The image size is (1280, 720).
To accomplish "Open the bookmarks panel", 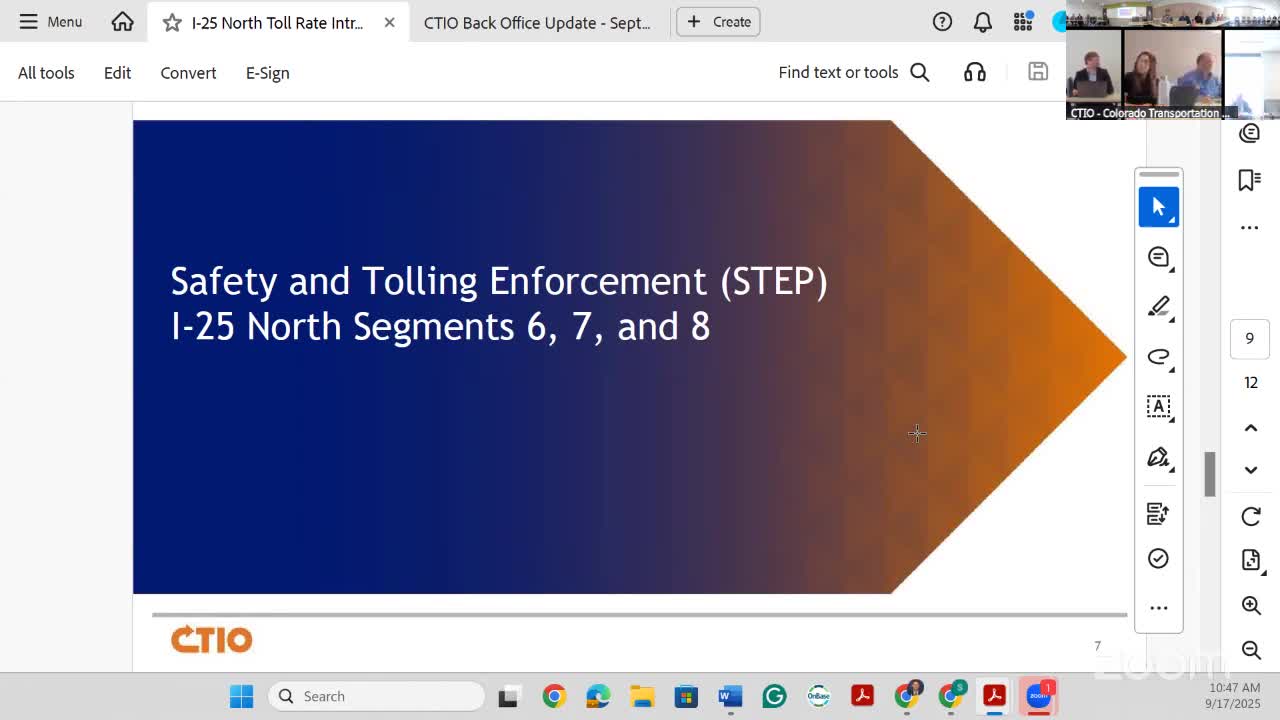I will tap(1249, 180).
